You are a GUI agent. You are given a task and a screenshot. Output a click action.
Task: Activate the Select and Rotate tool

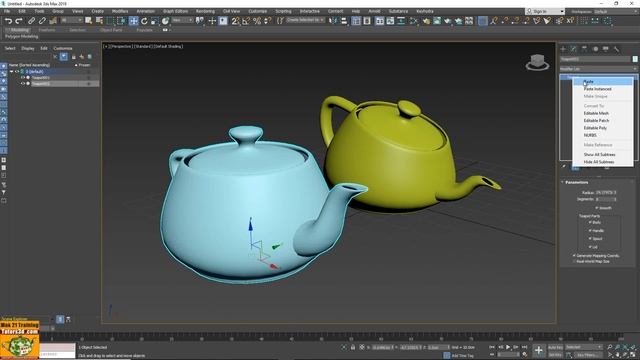pyautogui.click(x=144, y=21)
